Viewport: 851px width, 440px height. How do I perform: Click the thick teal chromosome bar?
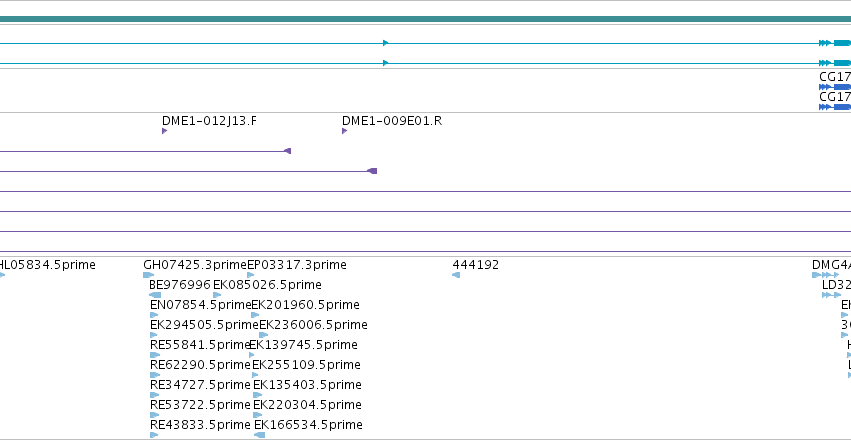tap(426, 20)
